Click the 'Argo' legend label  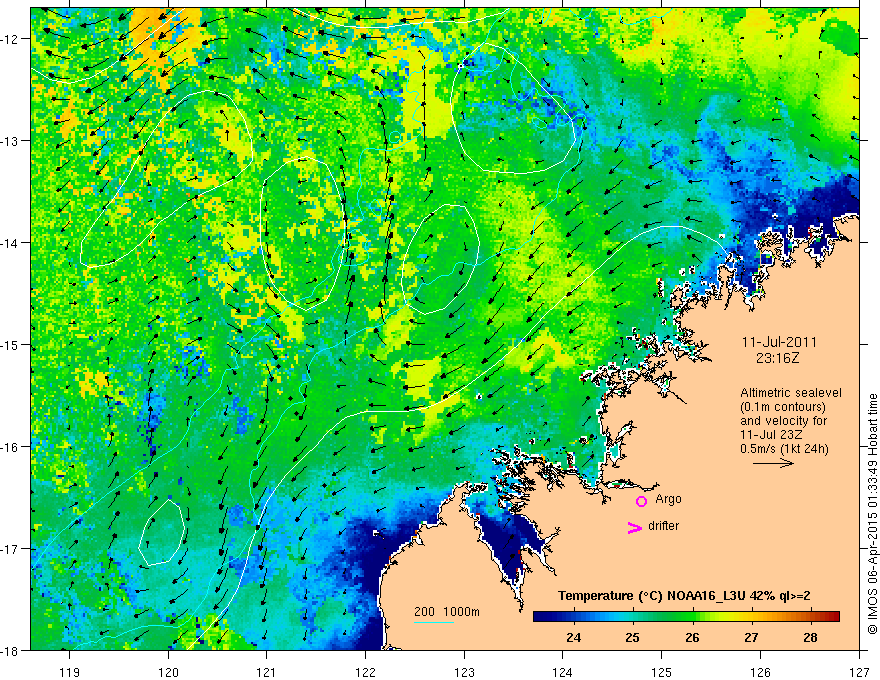tap(668, 499)
